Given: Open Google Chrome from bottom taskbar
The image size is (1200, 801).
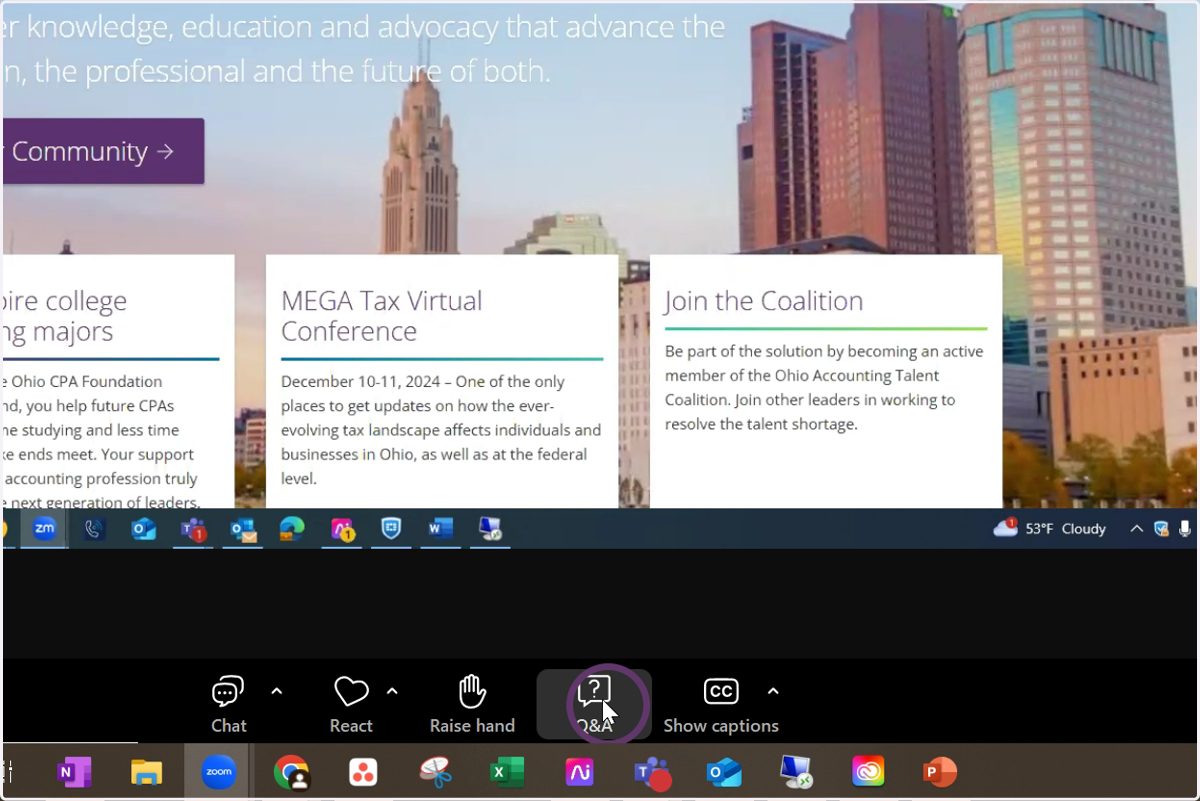Looking at the screenshot, I should pos(291,772).
